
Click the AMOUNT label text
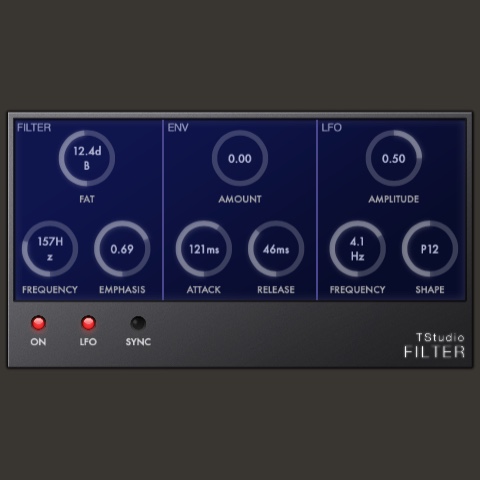pyautogui.click(x=240, y=199)
